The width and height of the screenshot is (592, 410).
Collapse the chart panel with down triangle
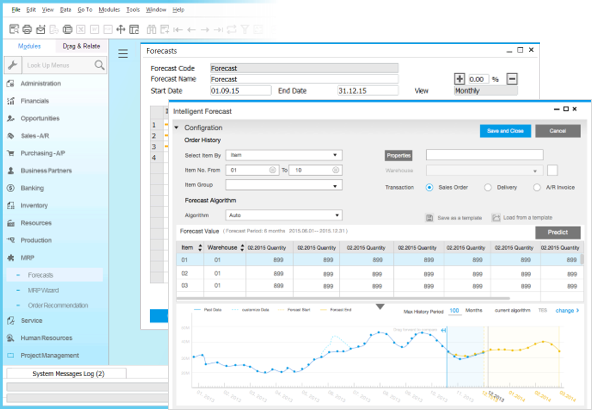click(x=380, y=307)
